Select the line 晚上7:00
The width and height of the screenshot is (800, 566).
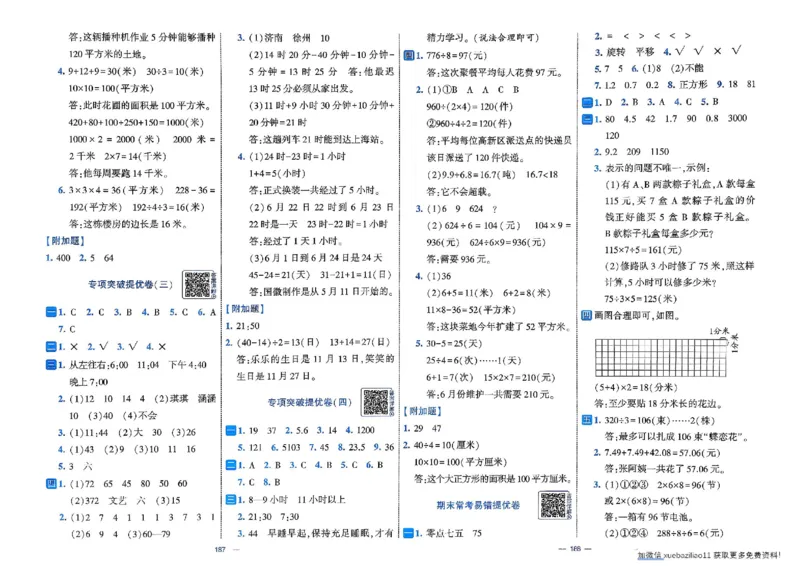point(88,382)
